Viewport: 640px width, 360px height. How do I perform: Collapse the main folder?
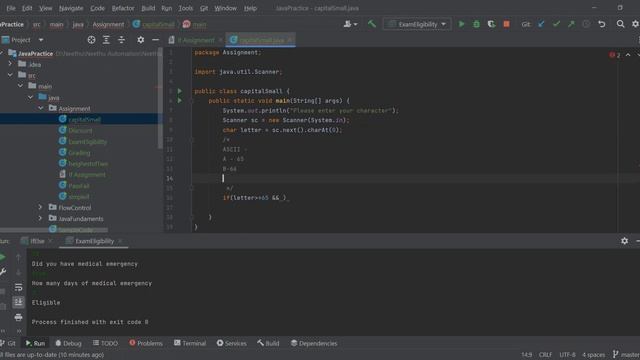(x=20, y=86)
